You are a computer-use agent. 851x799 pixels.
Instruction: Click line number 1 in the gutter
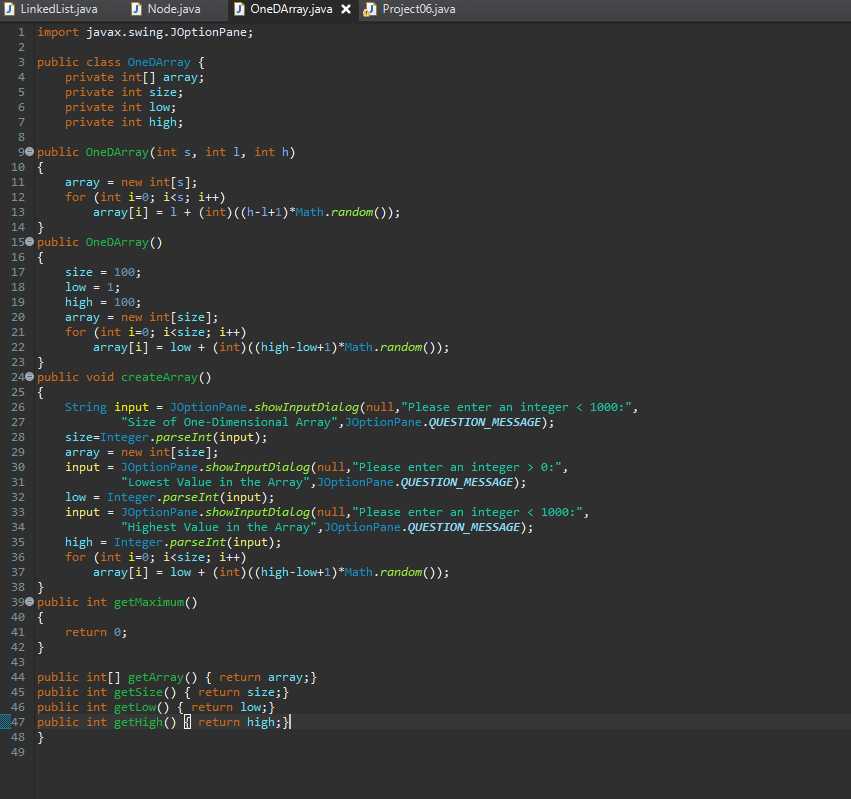pos(20,32)
